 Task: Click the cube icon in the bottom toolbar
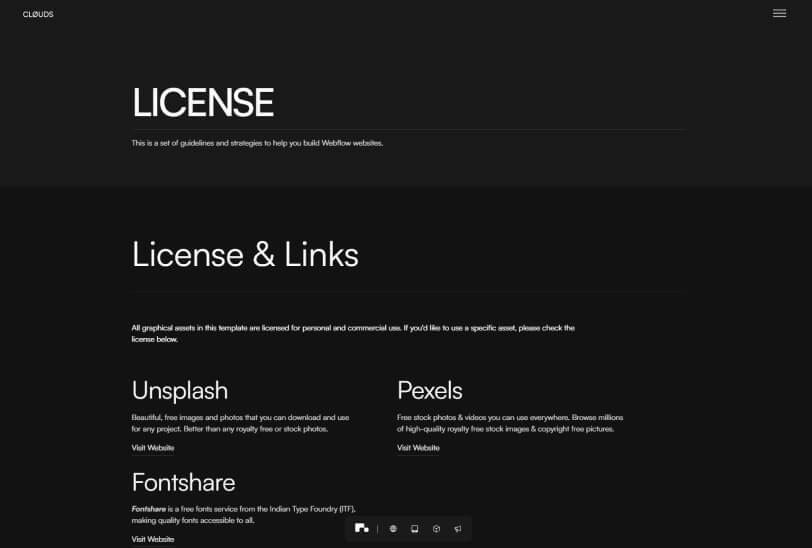coord(437,529)
